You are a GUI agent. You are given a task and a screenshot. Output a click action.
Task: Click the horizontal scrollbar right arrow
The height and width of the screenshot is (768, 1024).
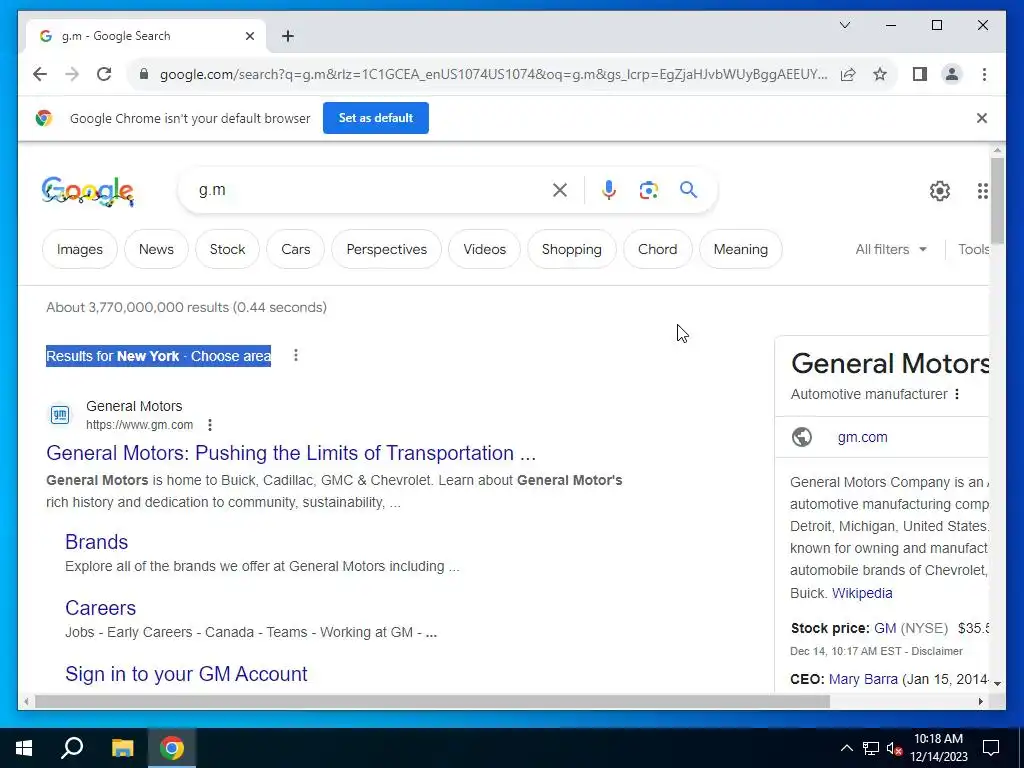pyautogui.click(x=980, y=701)
